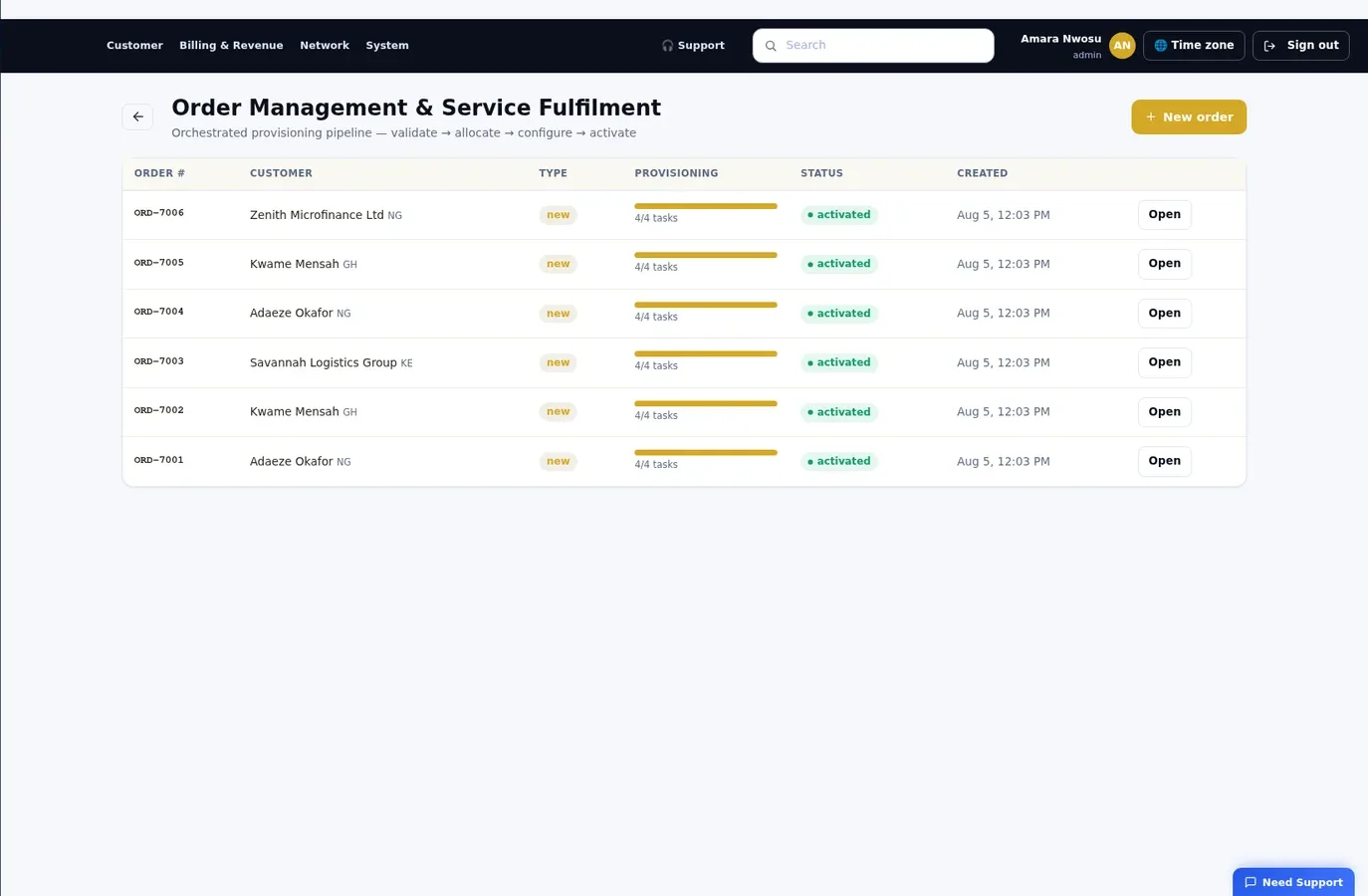The height and width of the screenshot is (896, 1368).
Task: Click the new type badge for ORD-7006
Action: pos(559,215)
